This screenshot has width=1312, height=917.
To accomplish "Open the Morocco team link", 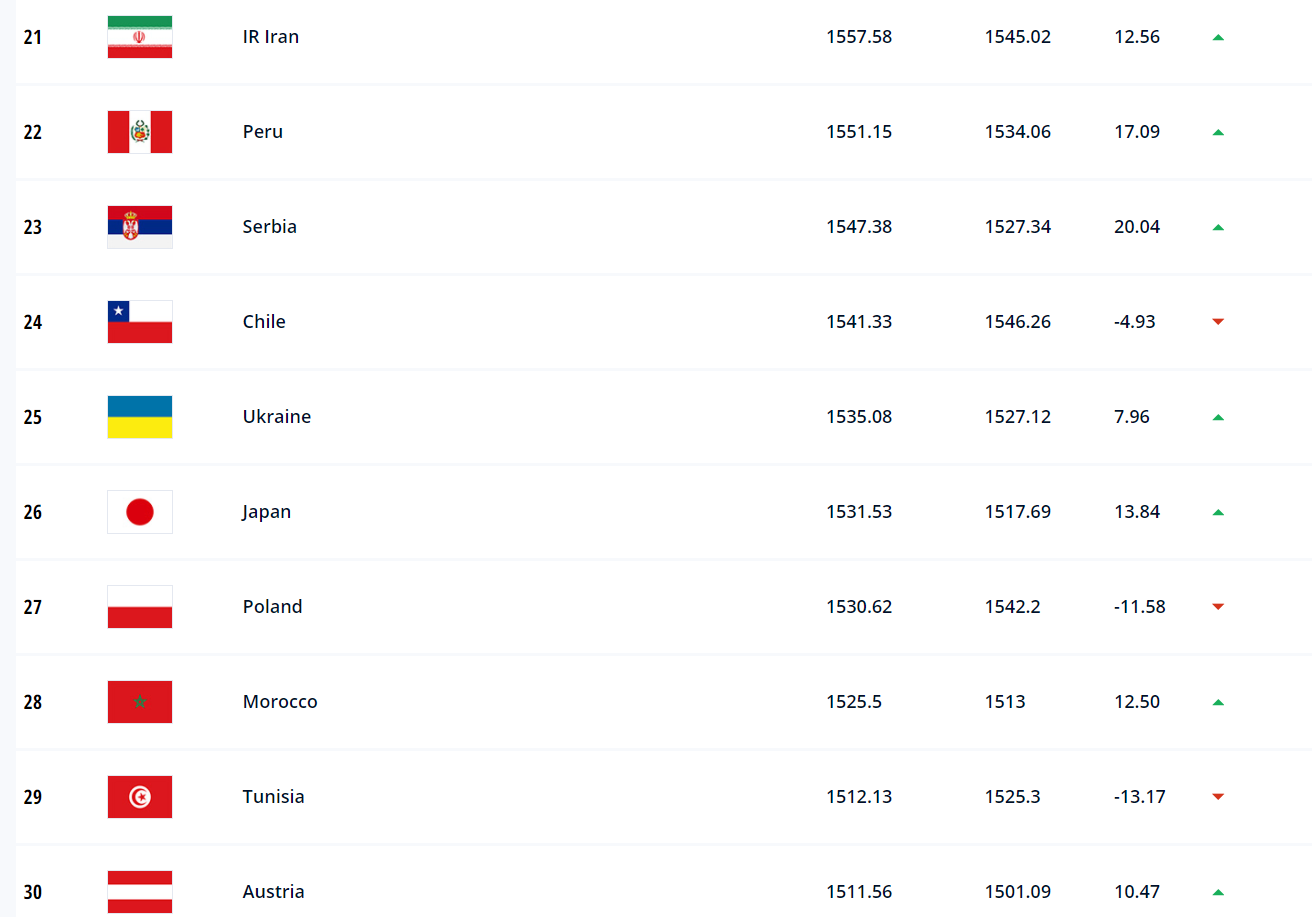I will [280, 702].
